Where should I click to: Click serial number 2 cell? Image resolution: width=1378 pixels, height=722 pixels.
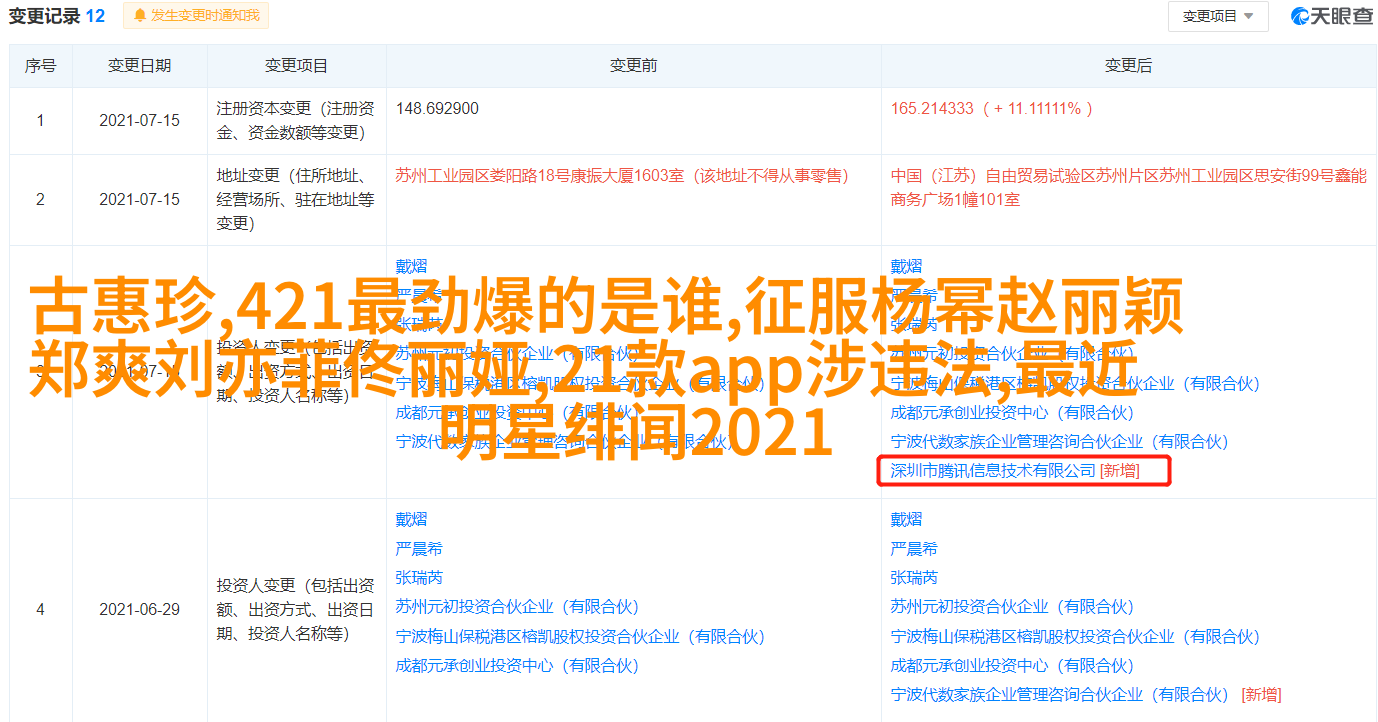pyautogui.click(x=41, y=199)
